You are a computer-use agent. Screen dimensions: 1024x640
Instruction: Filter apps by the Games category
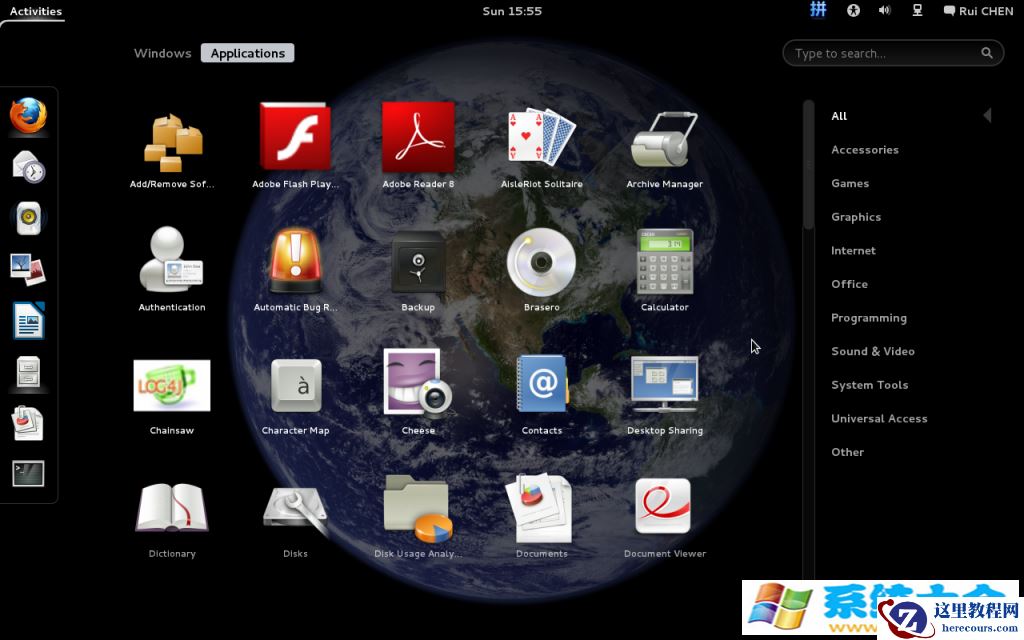pyautogui.click(x=850, y=183)
